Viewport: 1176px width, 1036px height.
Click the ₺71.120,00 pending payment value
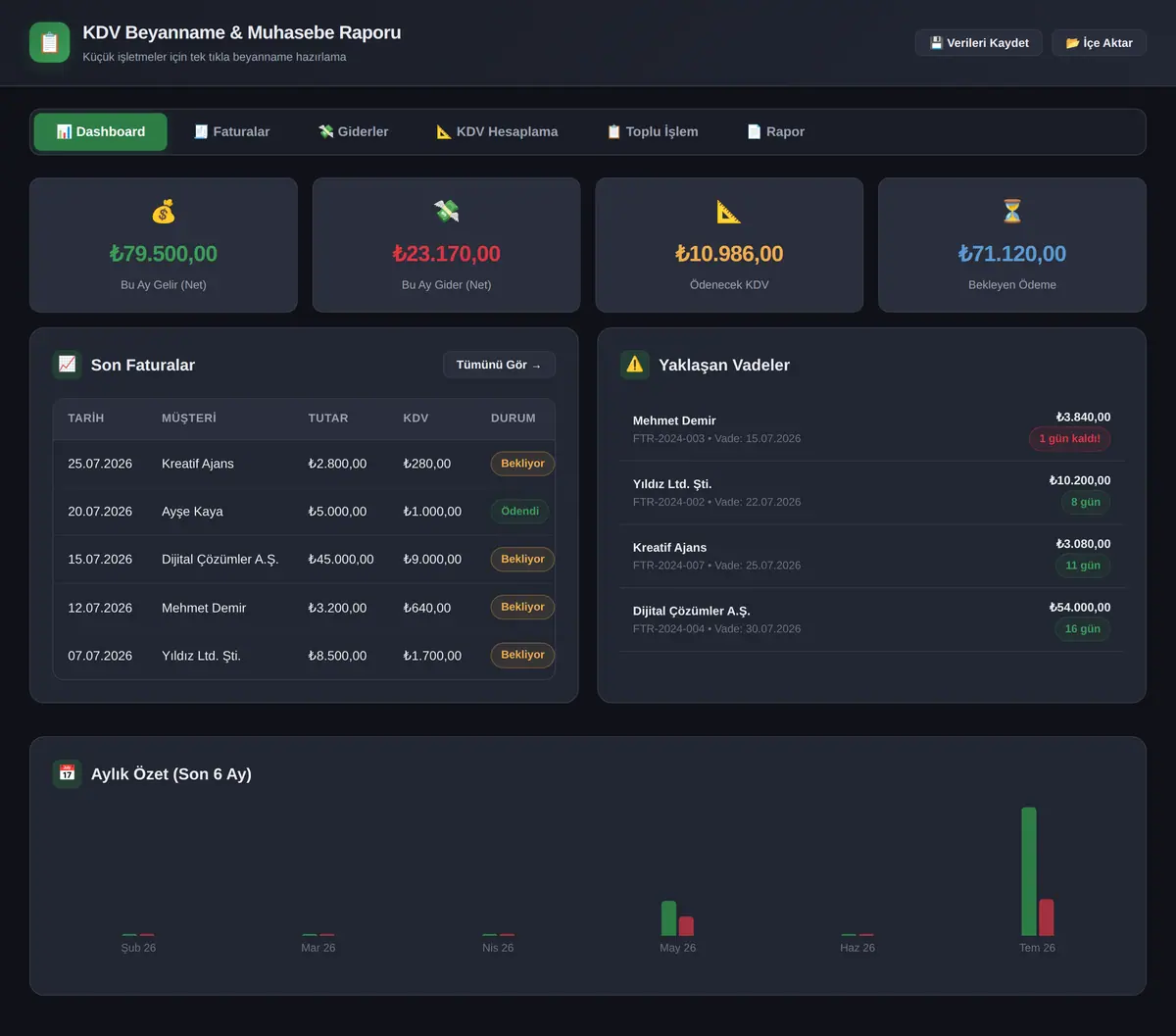1012,254
